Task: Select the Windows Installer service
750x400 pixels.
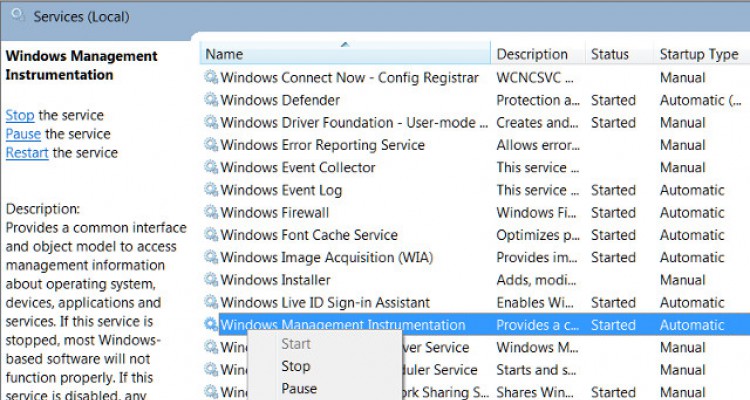Action: pos(275,280)
